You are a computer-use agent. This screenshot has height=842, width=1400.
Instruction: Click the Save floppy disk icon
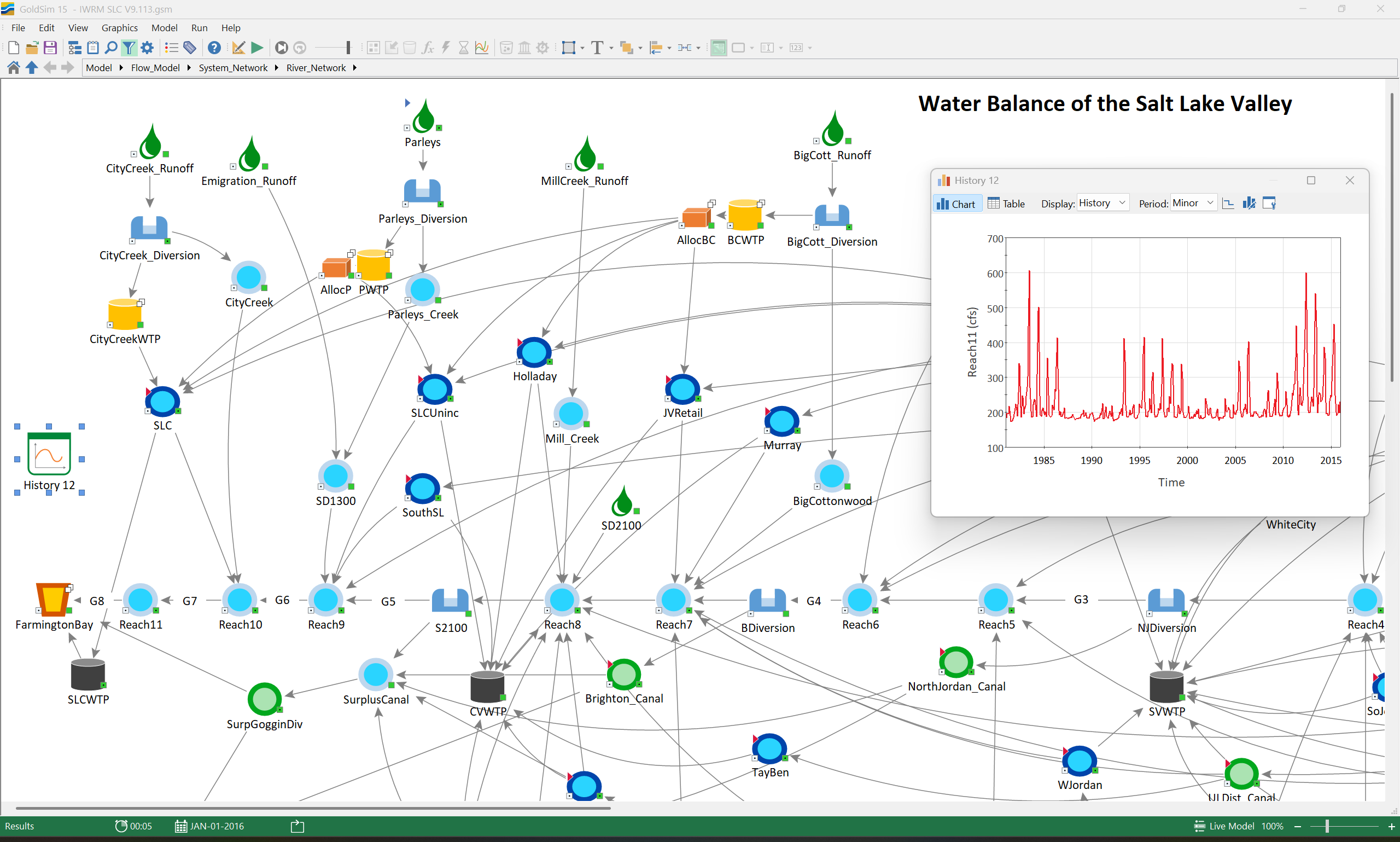[x=50, y=48]
